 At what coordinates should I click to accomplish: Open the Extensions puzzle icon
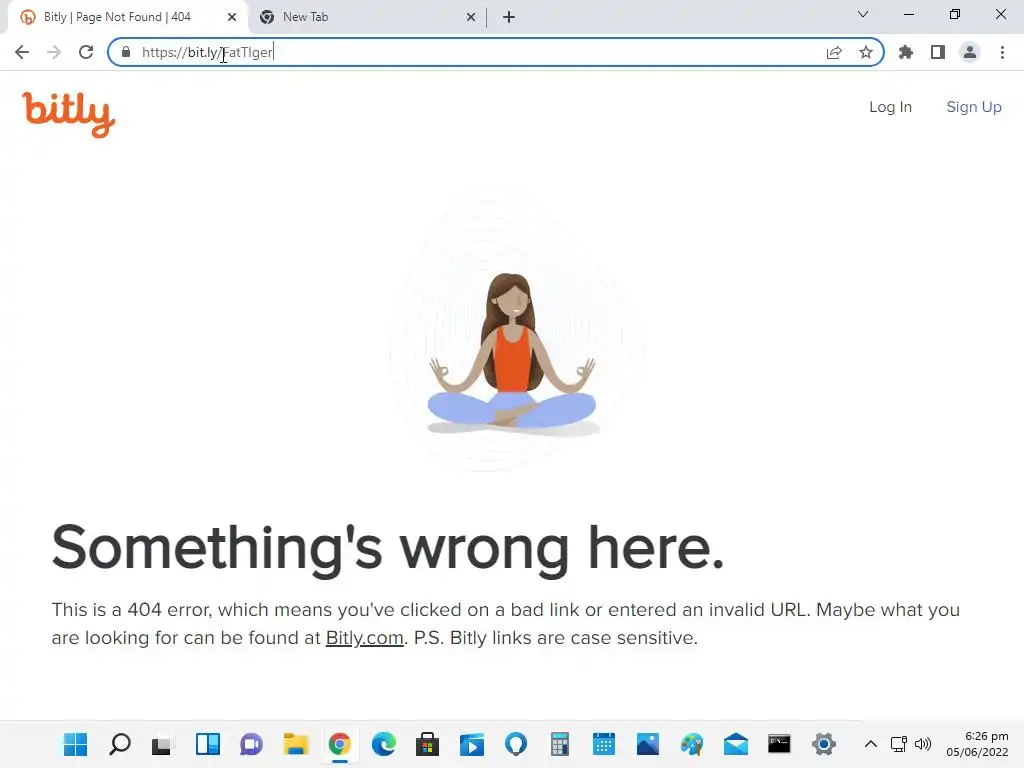[906, 52]
